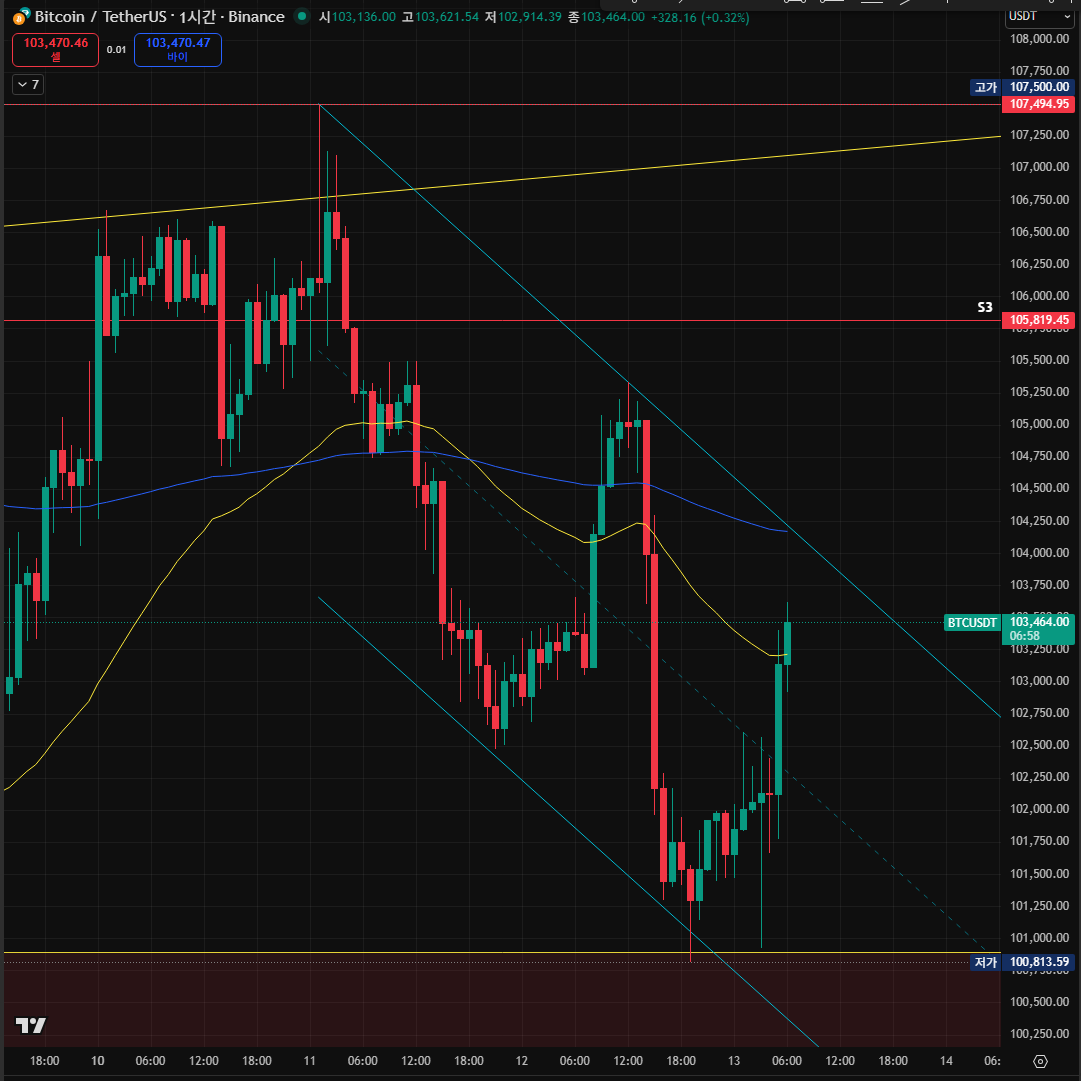The height and width of the screenshot is (1081, 1081).
Task: Click the close value 종103,464.00
Action: click(x=606, y=17)
